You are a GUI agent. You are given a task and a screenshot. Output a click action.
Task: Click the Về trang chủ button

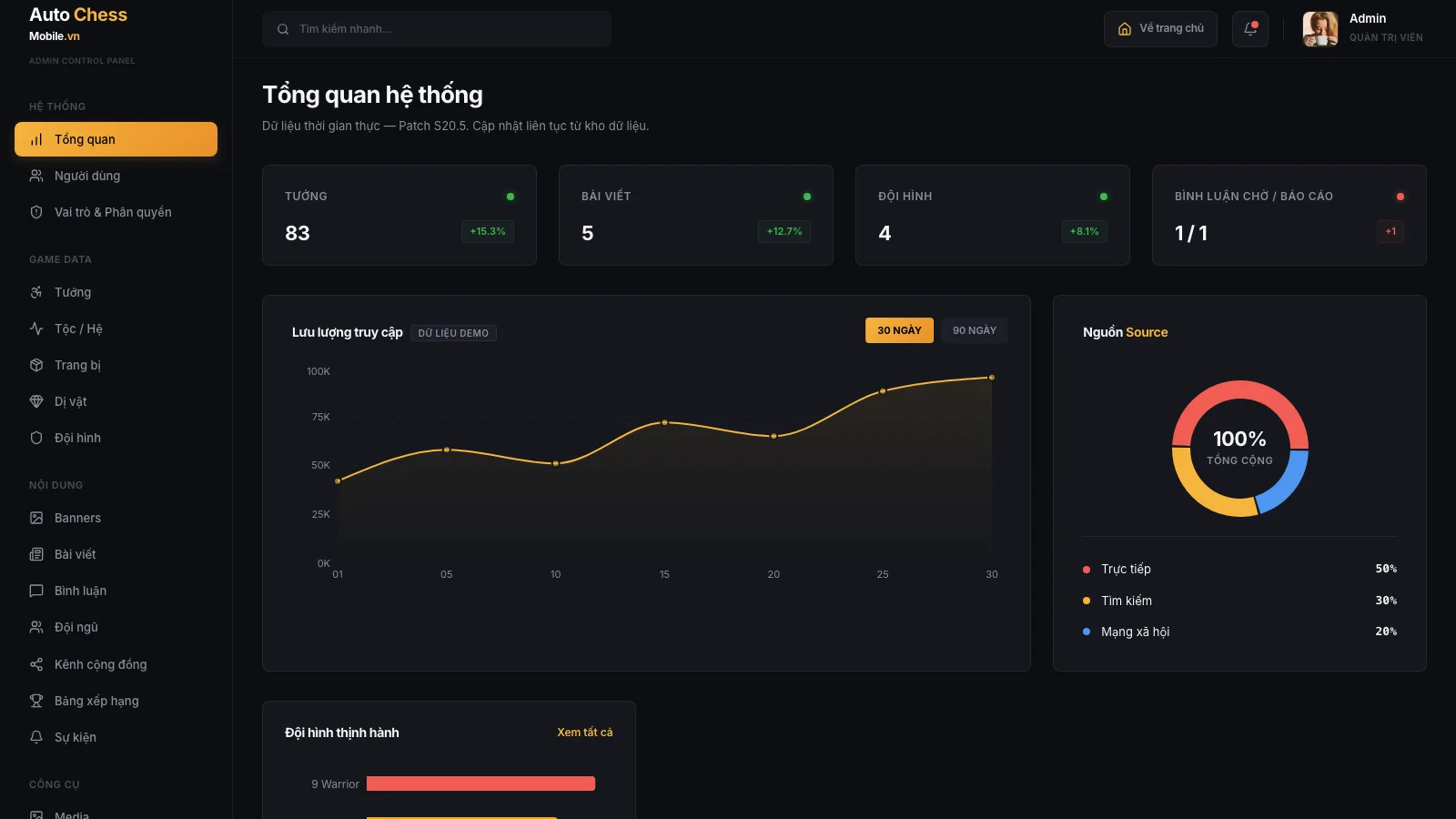coord(1160,29)
